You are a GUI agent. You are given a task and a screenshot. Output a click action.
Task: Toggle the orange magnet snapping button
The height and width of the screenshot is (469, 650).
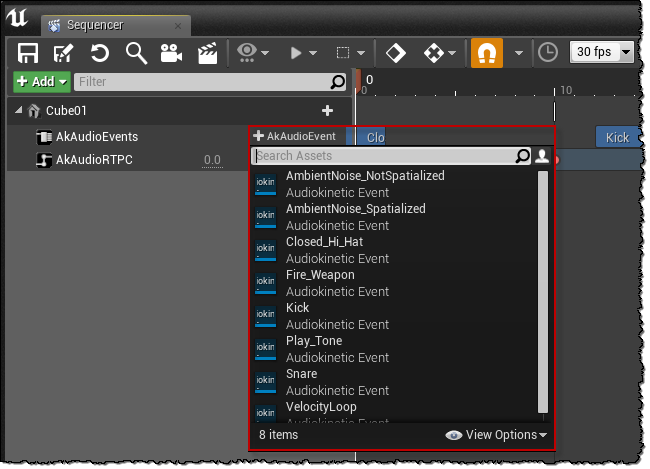tap(487, 53)
